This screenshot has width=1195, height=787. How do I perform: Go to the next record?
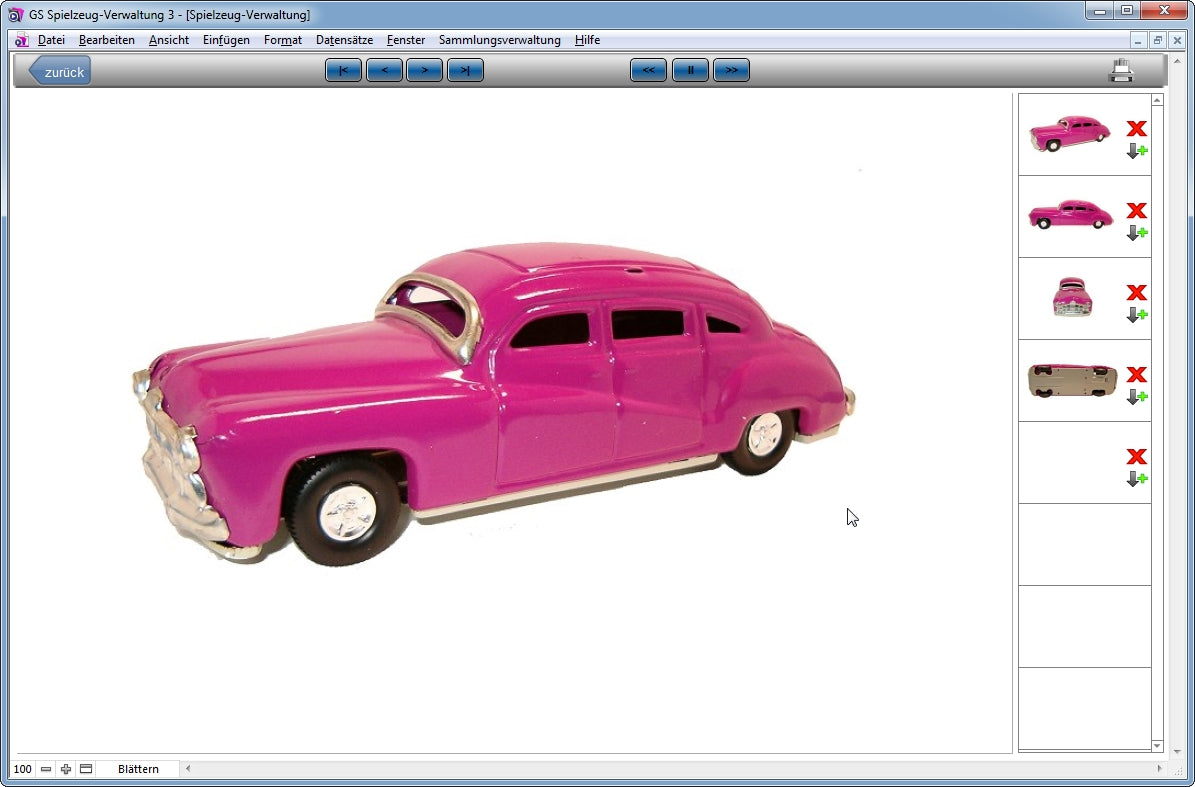pyautogui.click(x=424, y=70)
